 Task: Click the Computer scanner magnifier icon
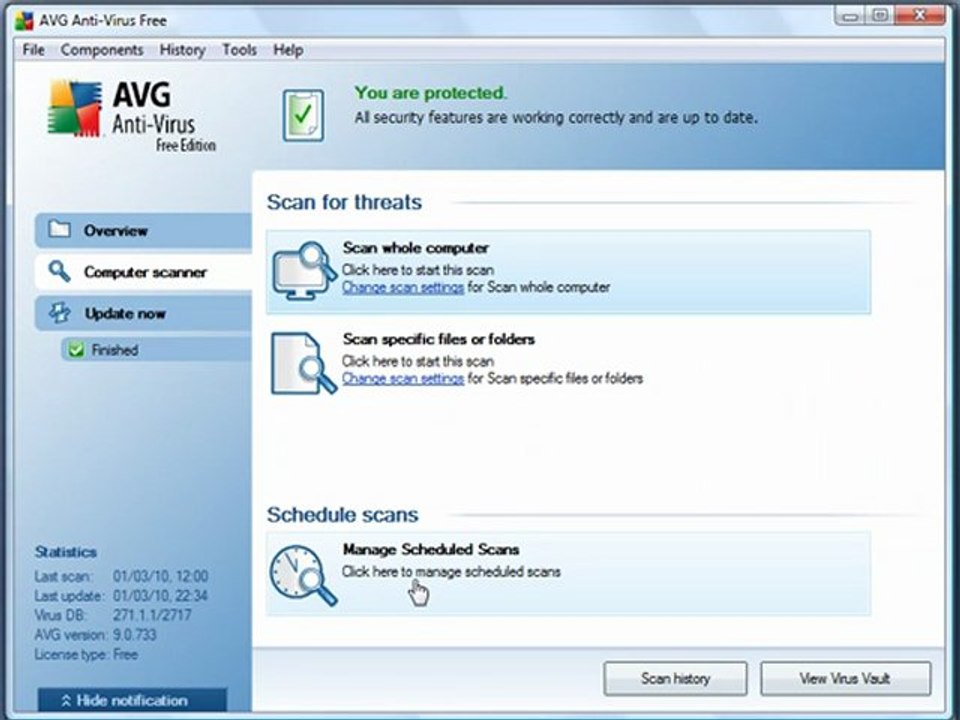pyautogui.click(x=59, y=271)
